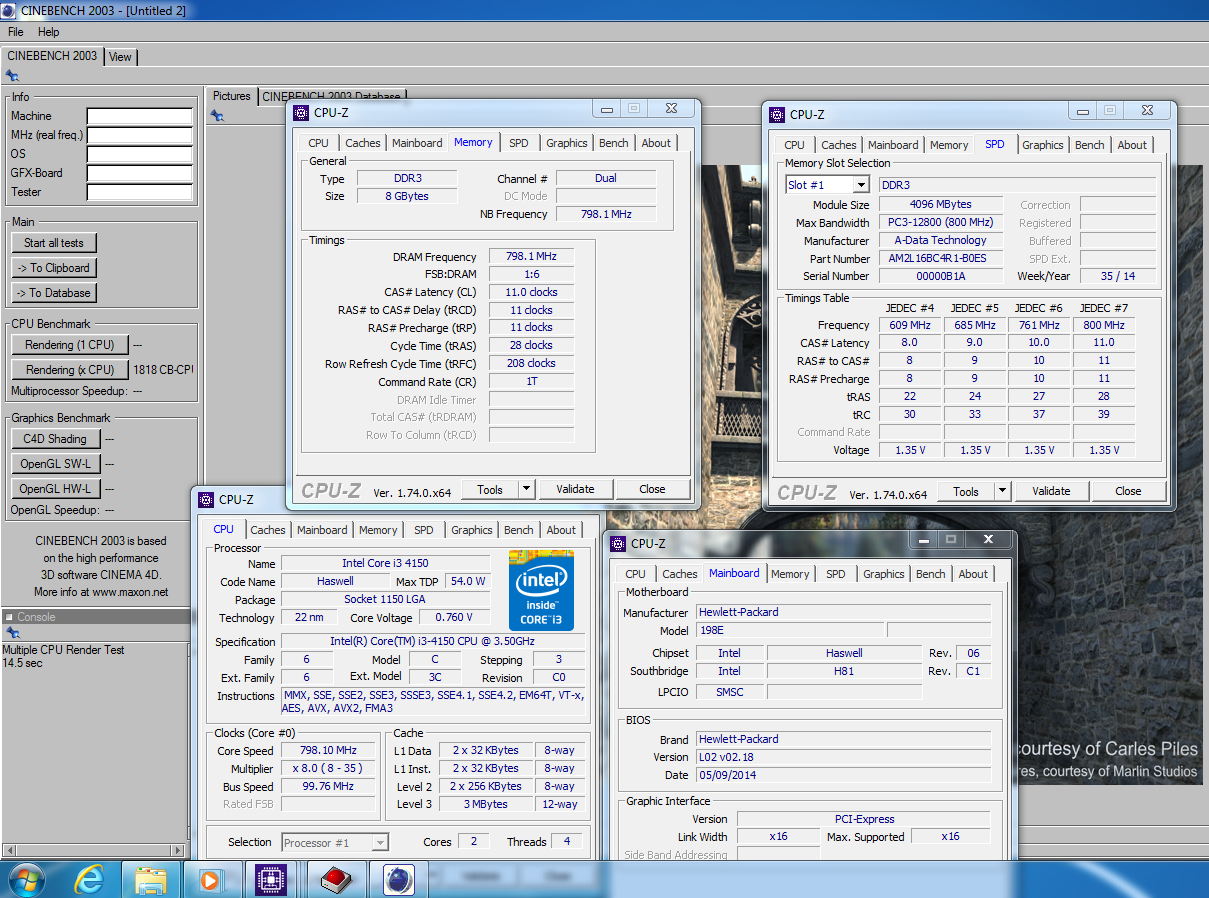Image resolution: width=1209 pixels, height=898 pixels.
Task: Click the Console panel header icon
Action: (9, 617)
